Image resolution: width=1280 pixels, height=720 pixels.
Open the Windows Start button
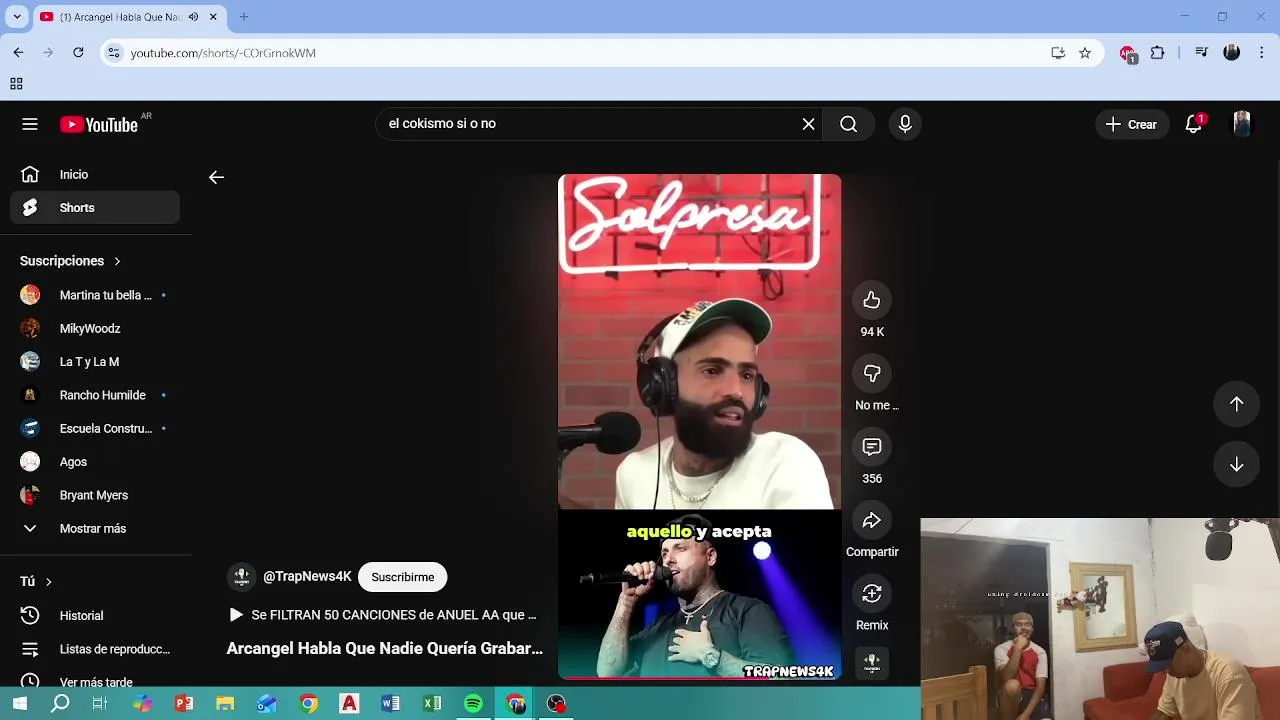19,704
